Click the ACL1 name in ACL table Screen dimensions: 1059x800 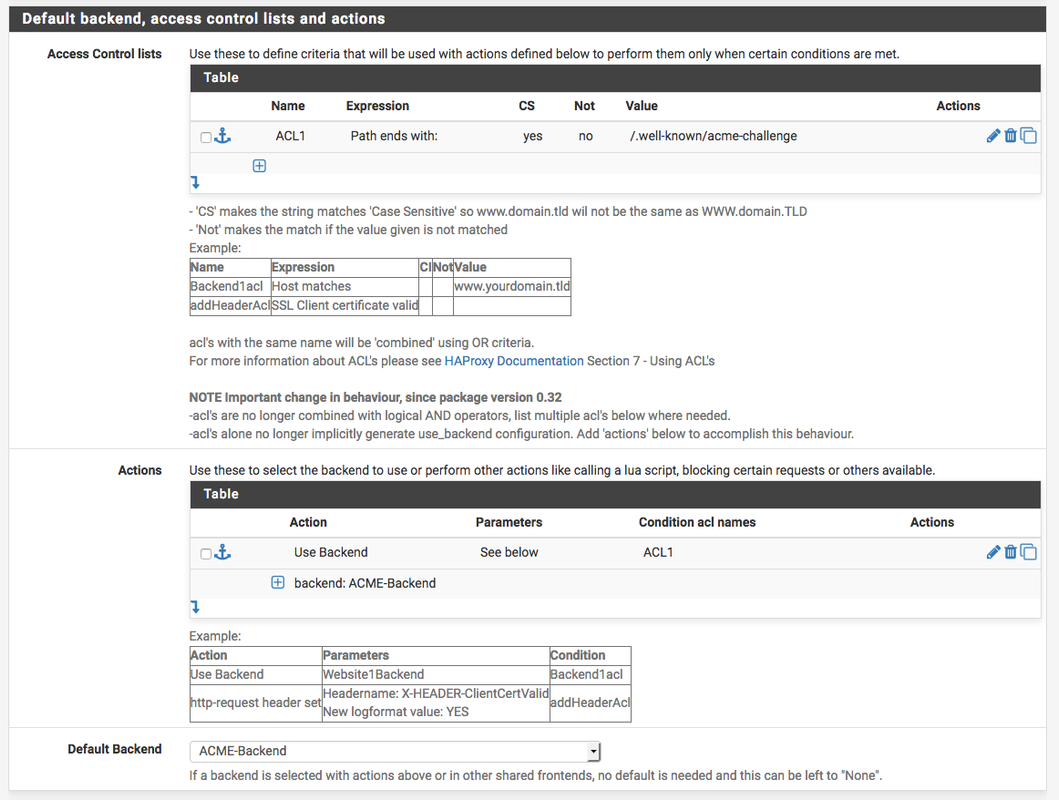coord(290,136)
